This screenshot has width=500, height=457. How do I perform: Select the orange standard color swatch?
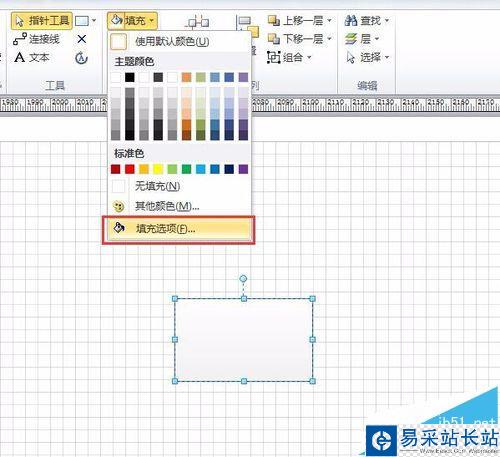click(x=144, y=169)
